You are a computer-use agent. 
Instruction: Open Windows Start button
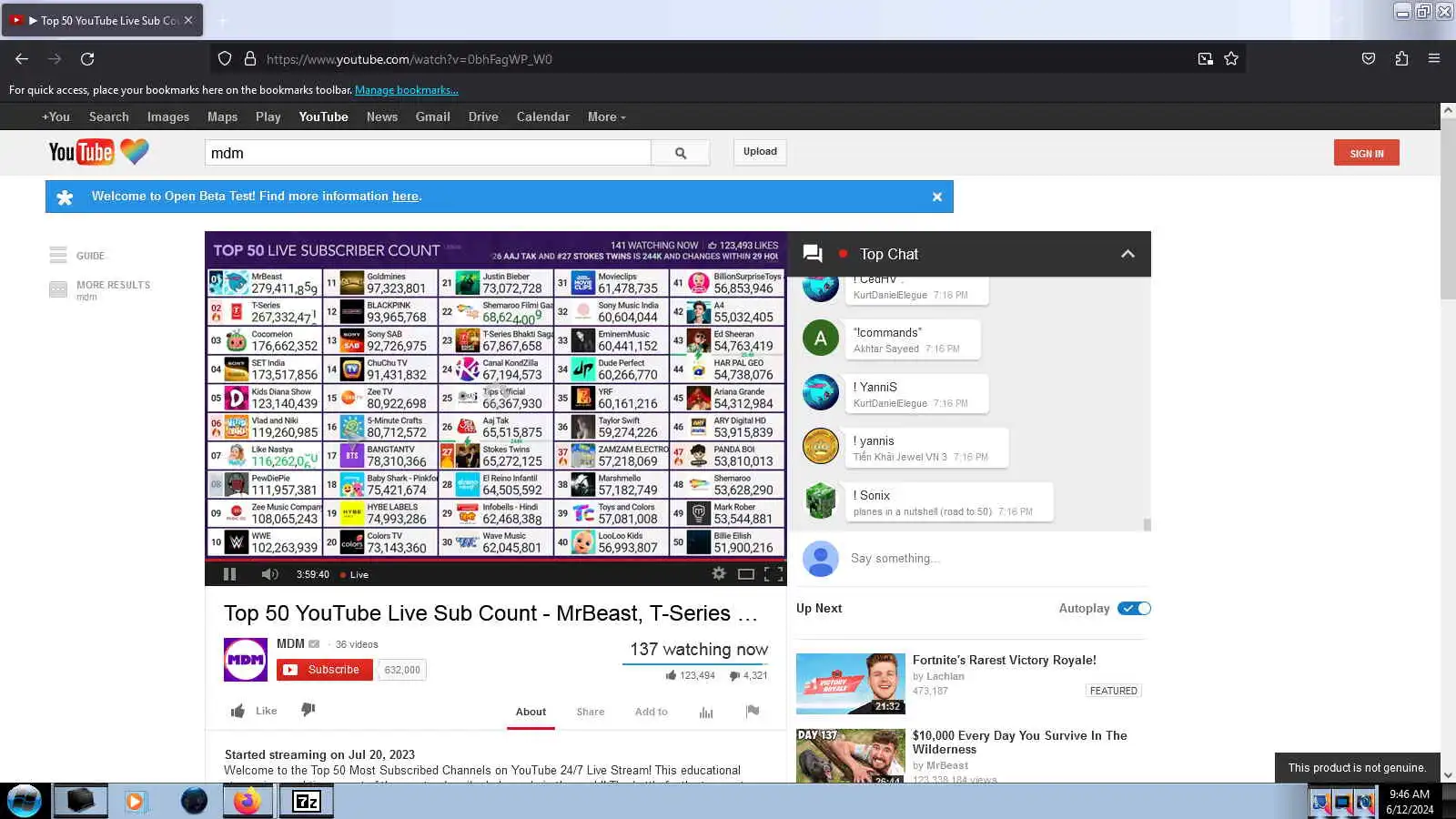(25, 801)
